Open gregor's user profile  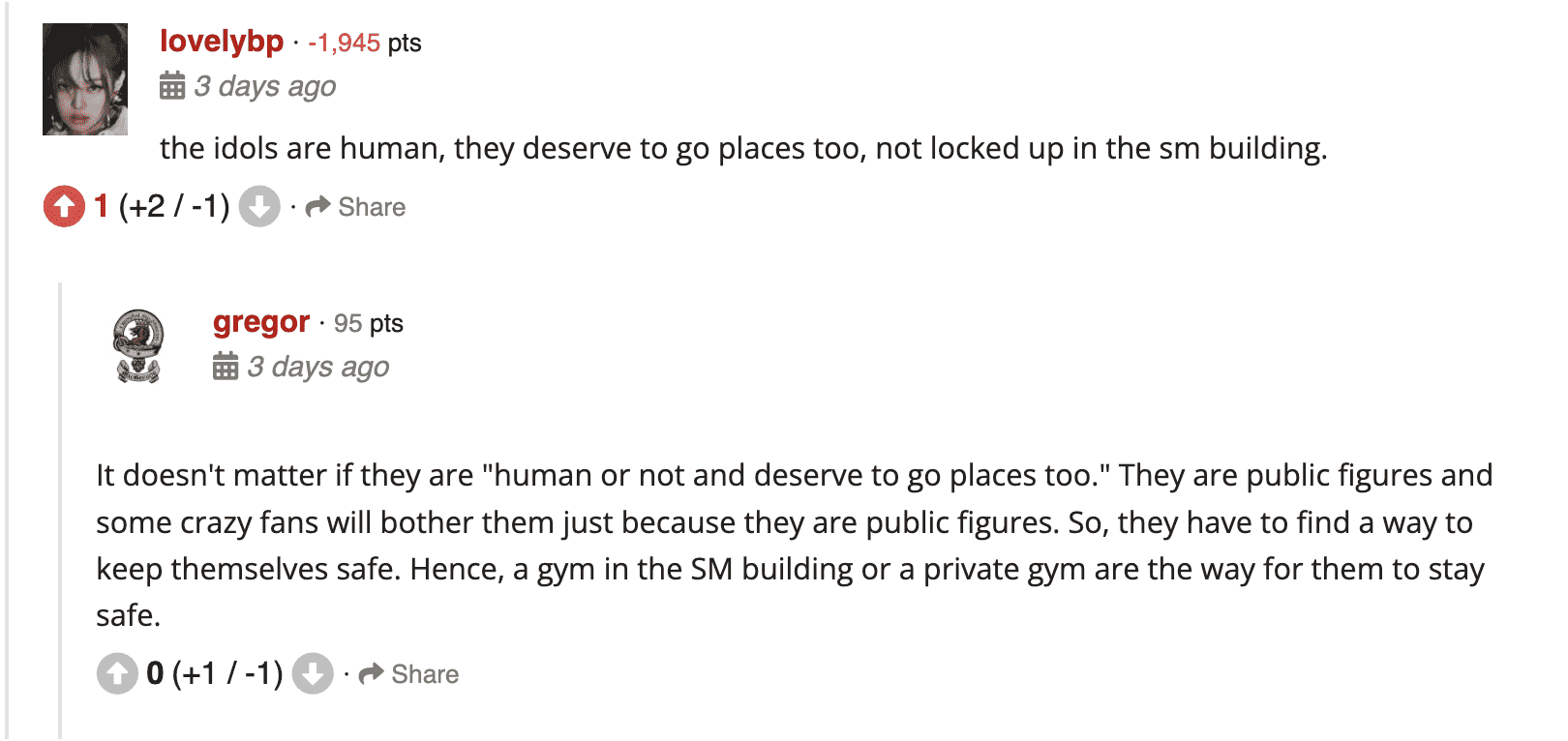[260, 322]
